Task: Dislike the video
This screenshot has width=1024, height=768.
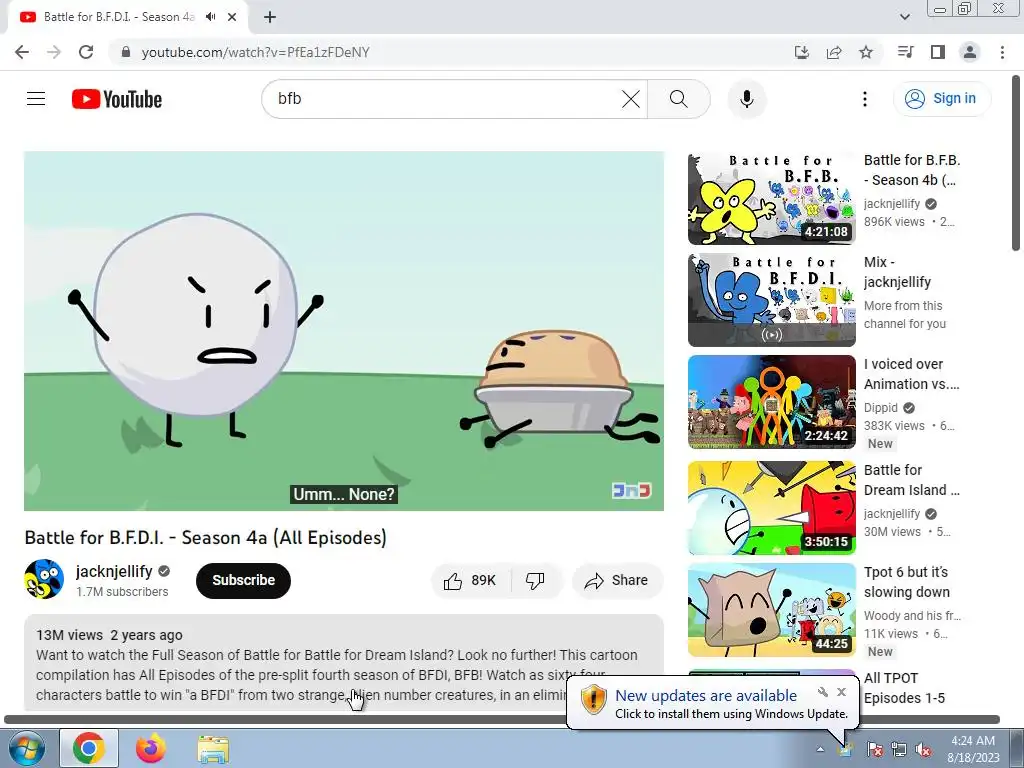Action: 536,581
